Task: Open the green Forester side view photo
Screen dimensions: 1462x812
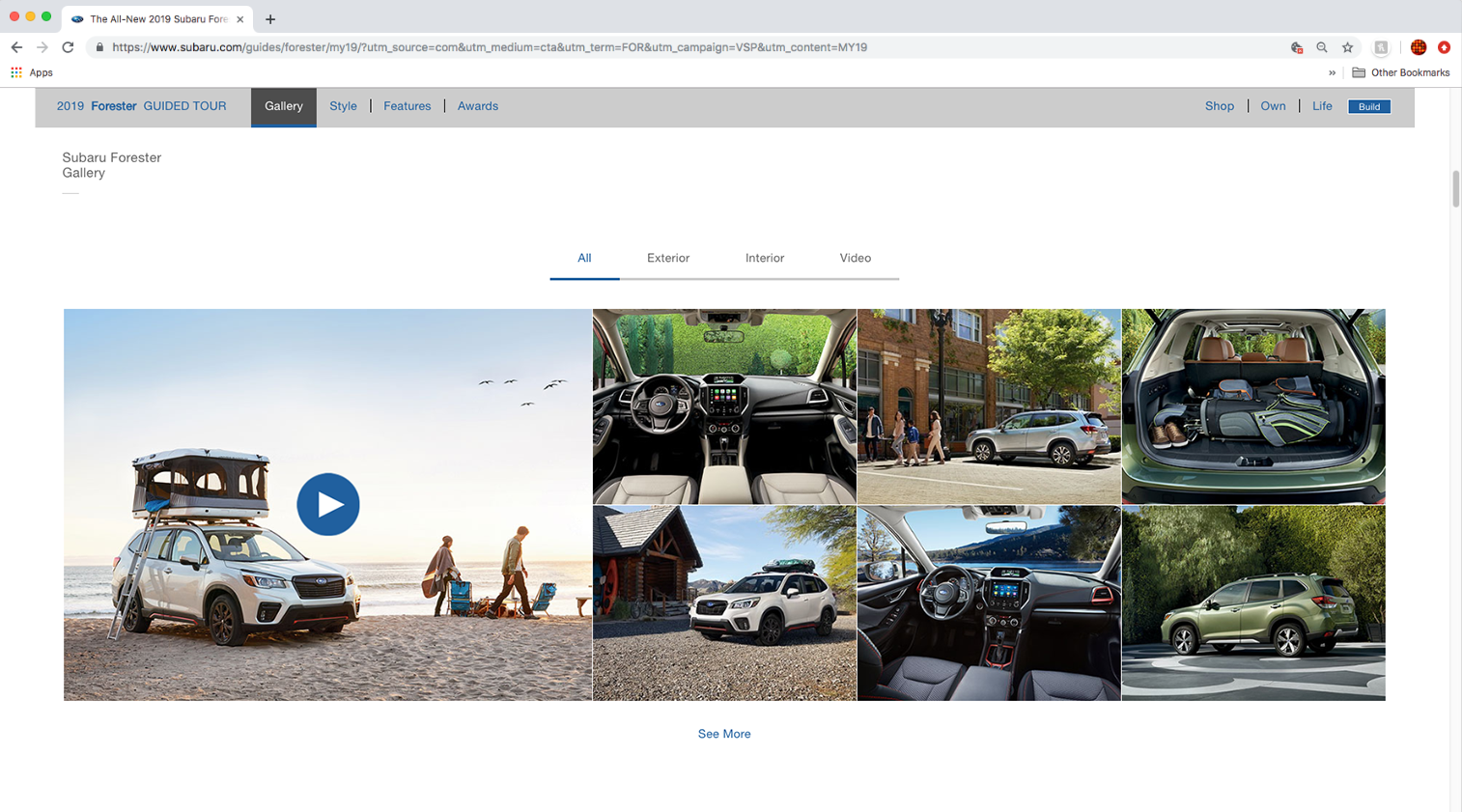Action: point(1253,603)
